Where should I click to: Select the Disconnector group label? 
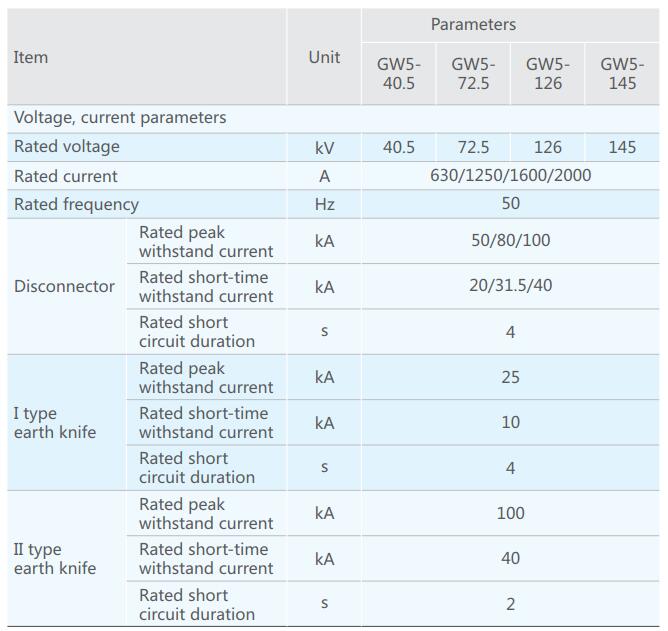click(x=64, y=286)
